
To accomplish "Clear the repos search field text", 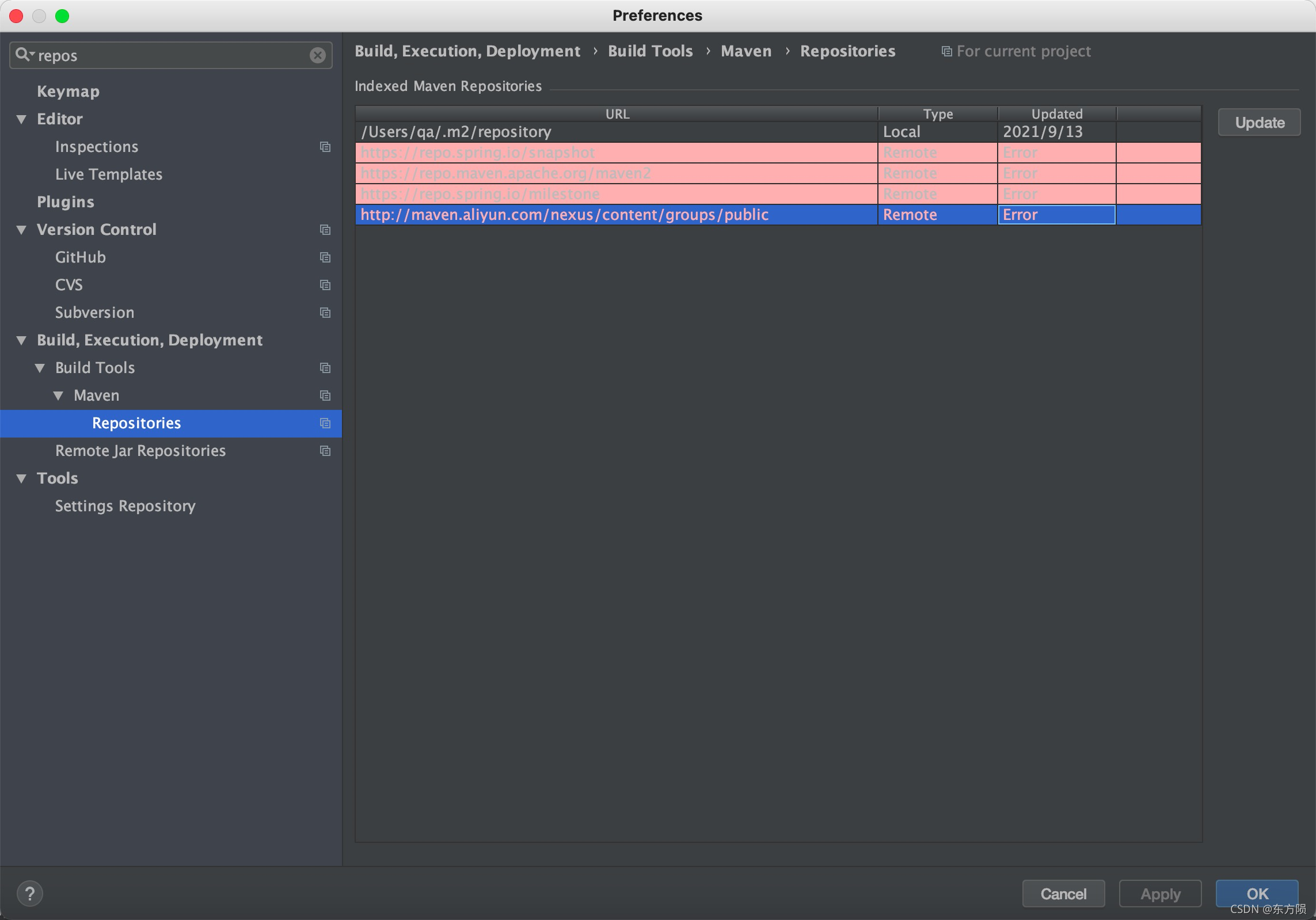I will [317, 55].
